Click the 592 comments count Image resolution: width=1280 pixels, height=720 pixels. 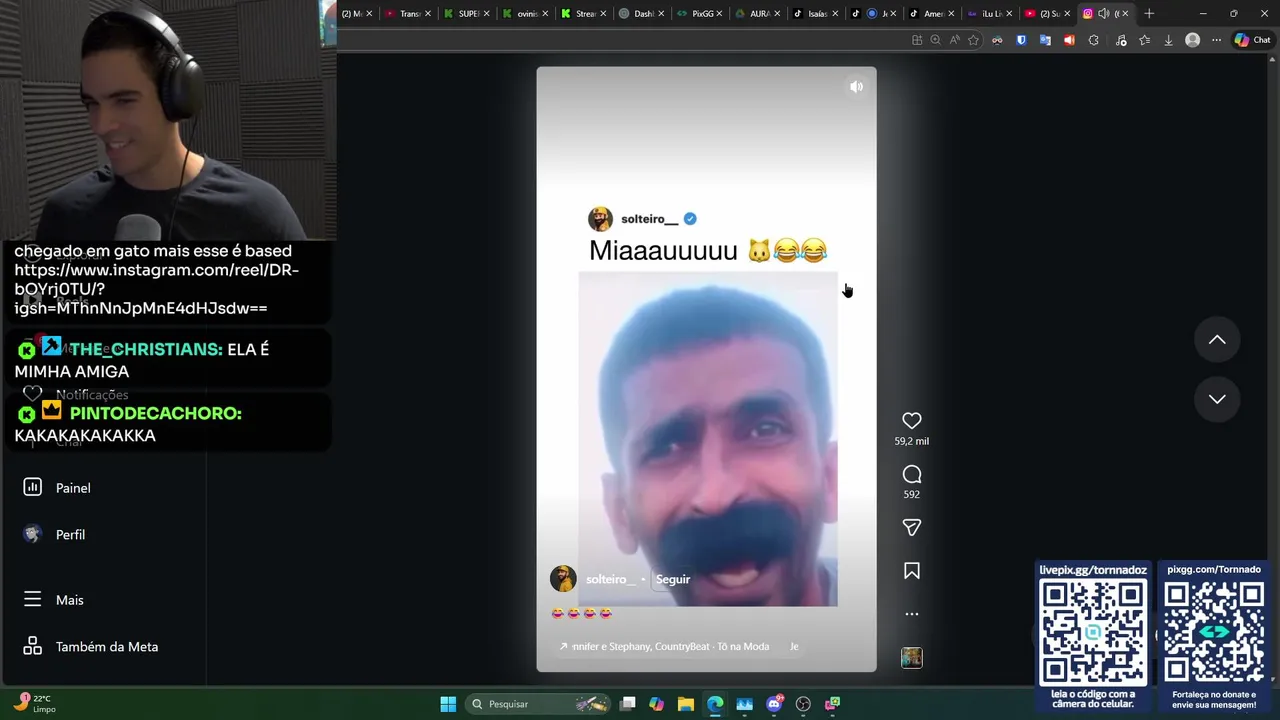pyautogui.click(x=911, y=494)
